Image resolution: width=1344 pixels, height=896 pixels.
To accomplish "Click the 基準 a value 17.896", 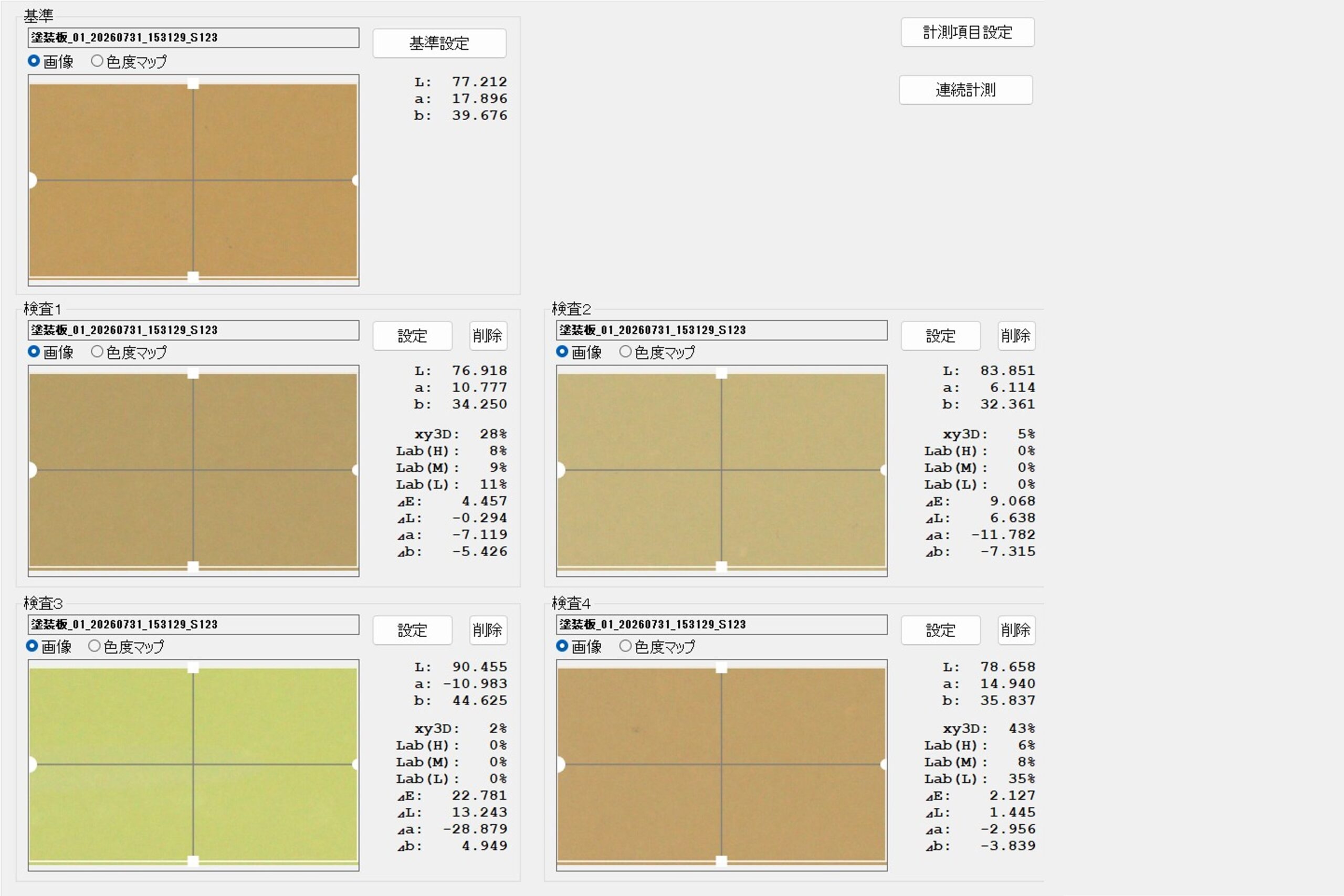I will tap(479, 98).
